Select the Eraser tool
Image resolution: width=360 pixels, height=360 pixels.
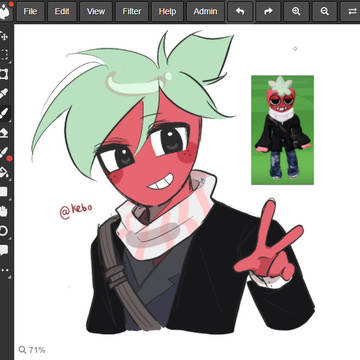click(4, 133)
